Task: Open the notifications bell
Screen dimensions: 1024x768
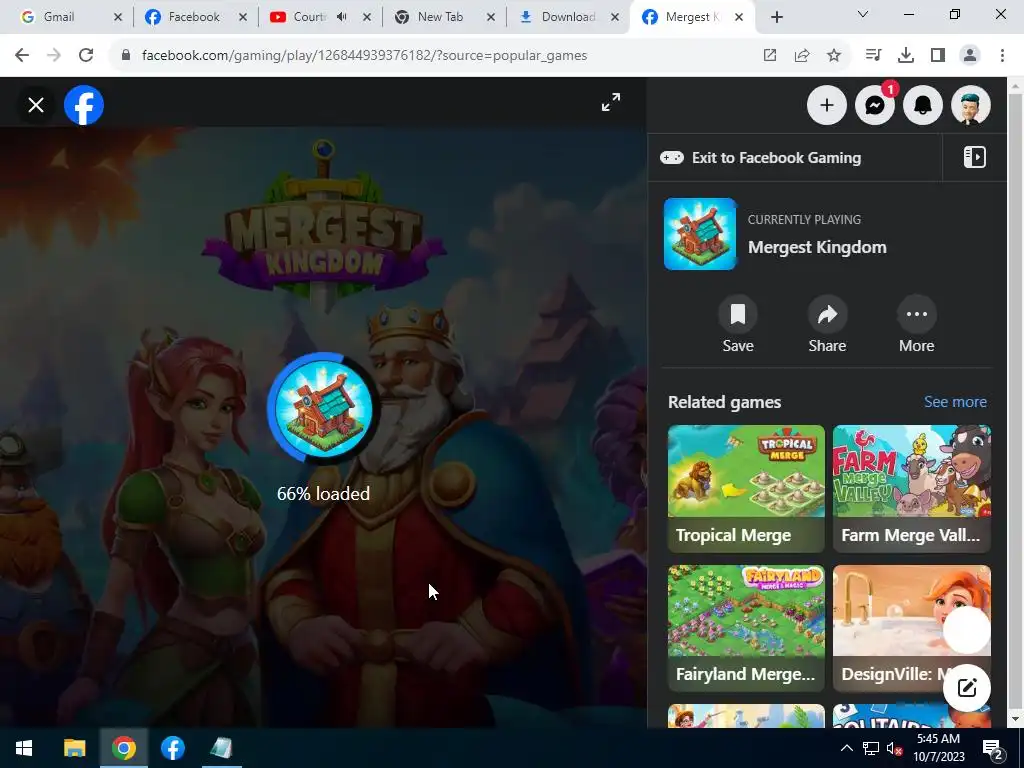Action: click(x=923, y=105)
